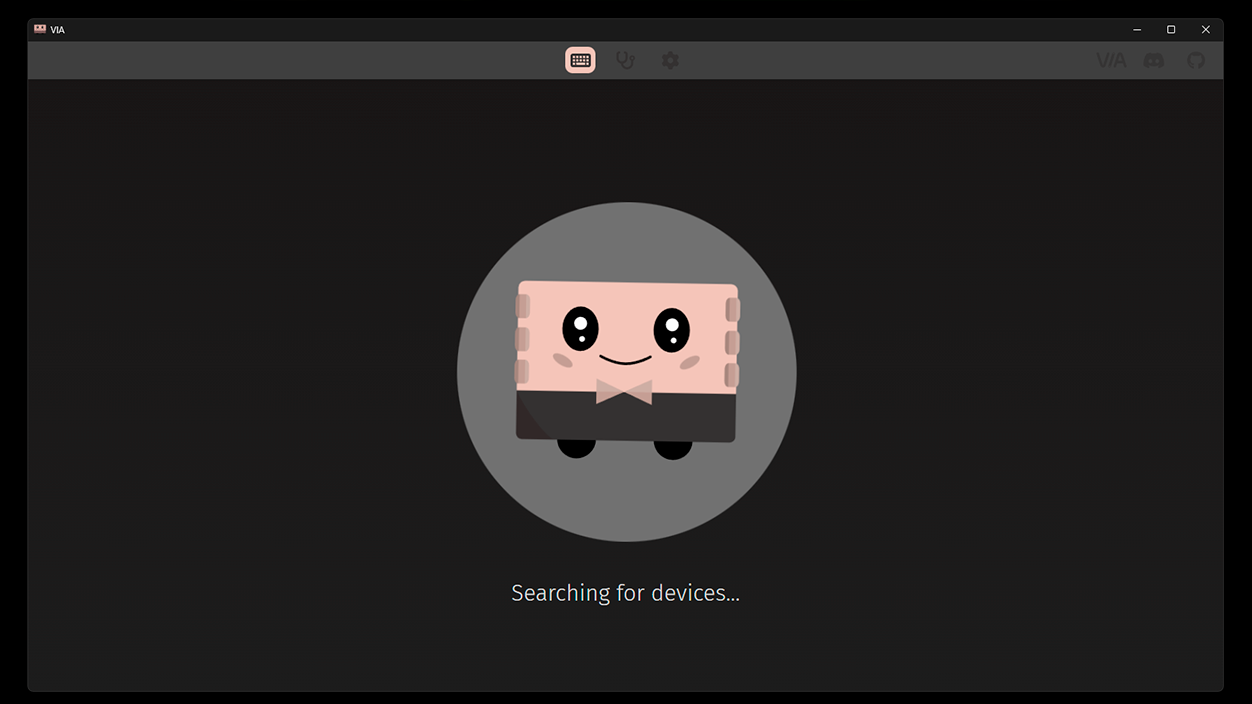Click the mascot's bow tie

(x=624, y=391)
